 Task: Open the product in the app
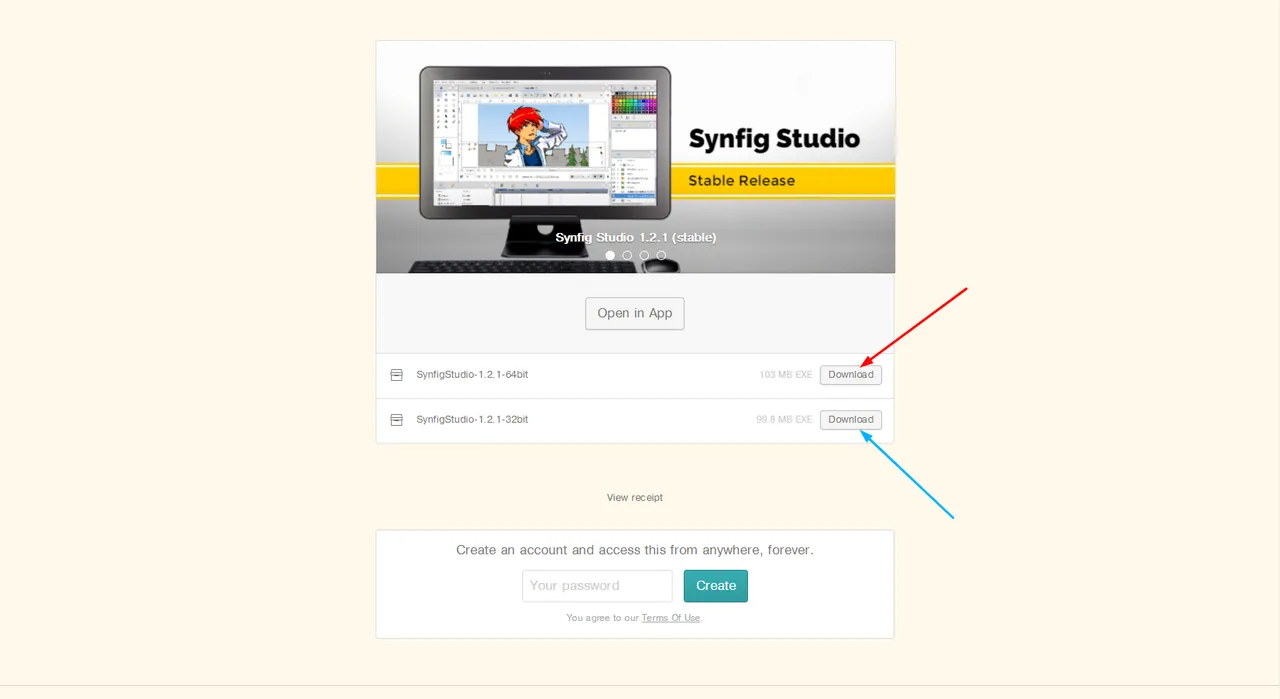[x=635, y=313]
